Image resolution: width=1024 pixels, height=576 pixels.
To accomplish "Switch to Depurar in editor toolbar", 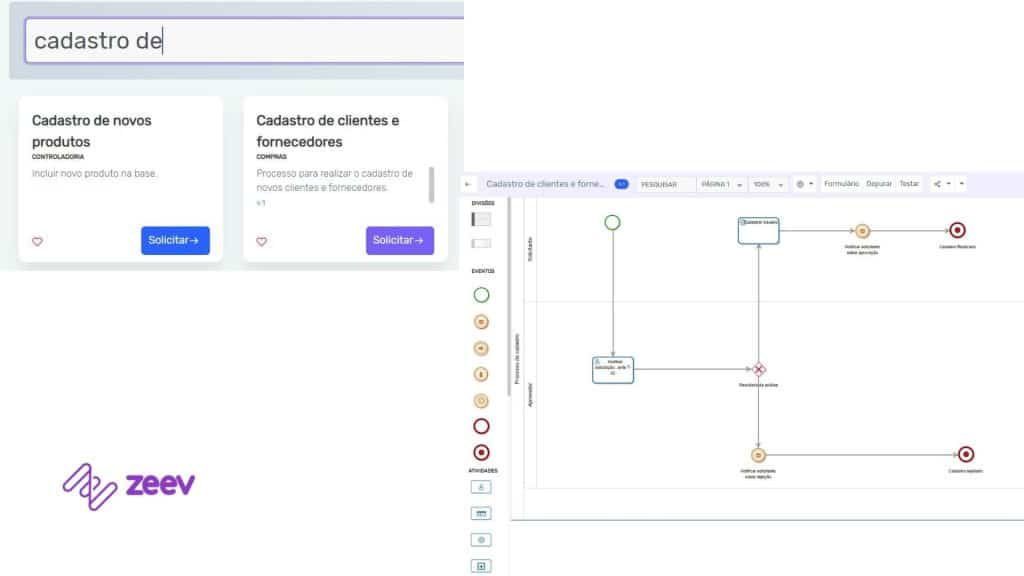I will (879, 184).
